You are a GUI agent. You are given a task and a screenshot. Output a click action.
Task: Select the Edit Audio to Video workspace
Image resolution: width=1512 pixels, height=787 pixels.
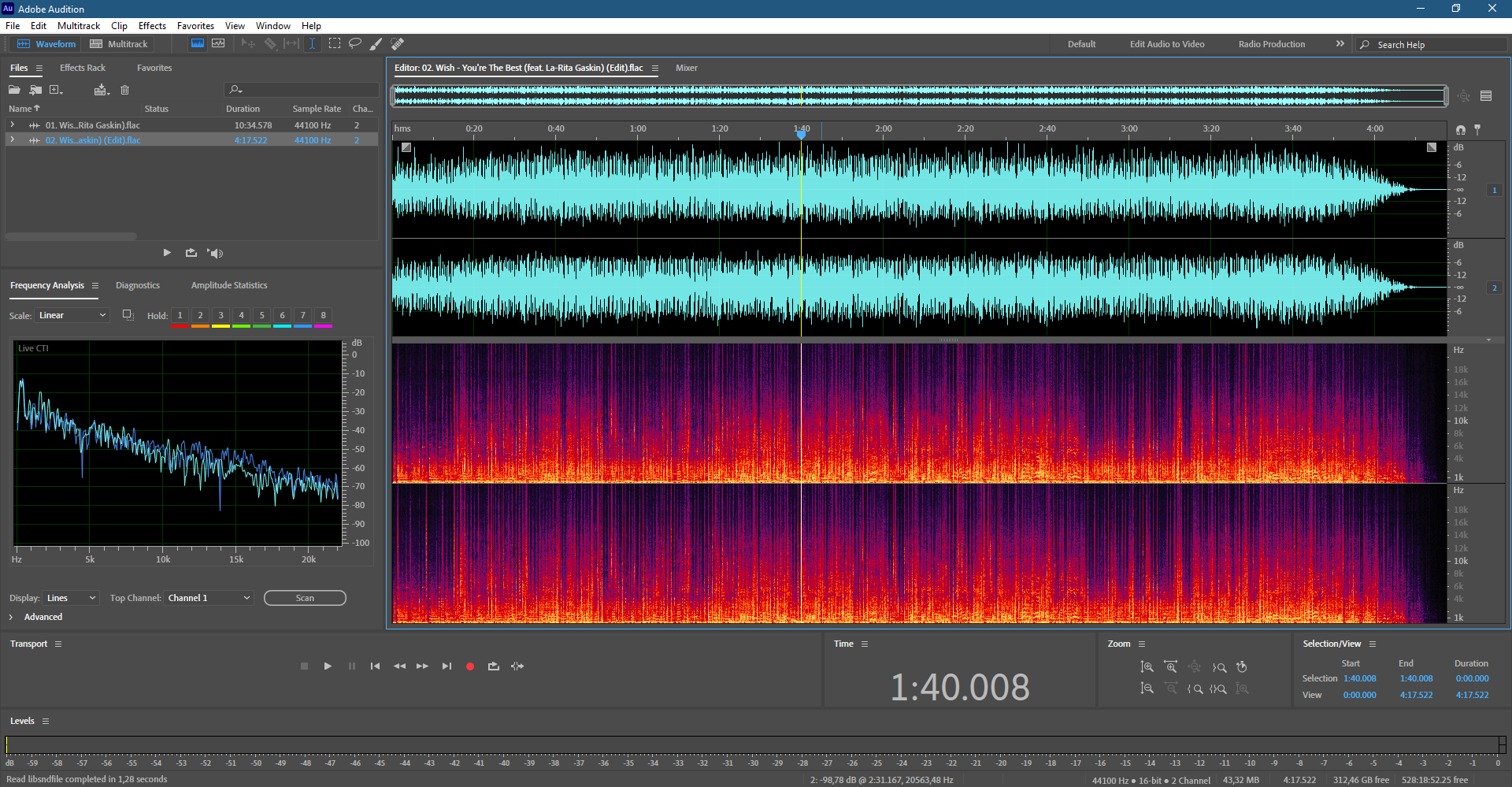click(1167, 44)
